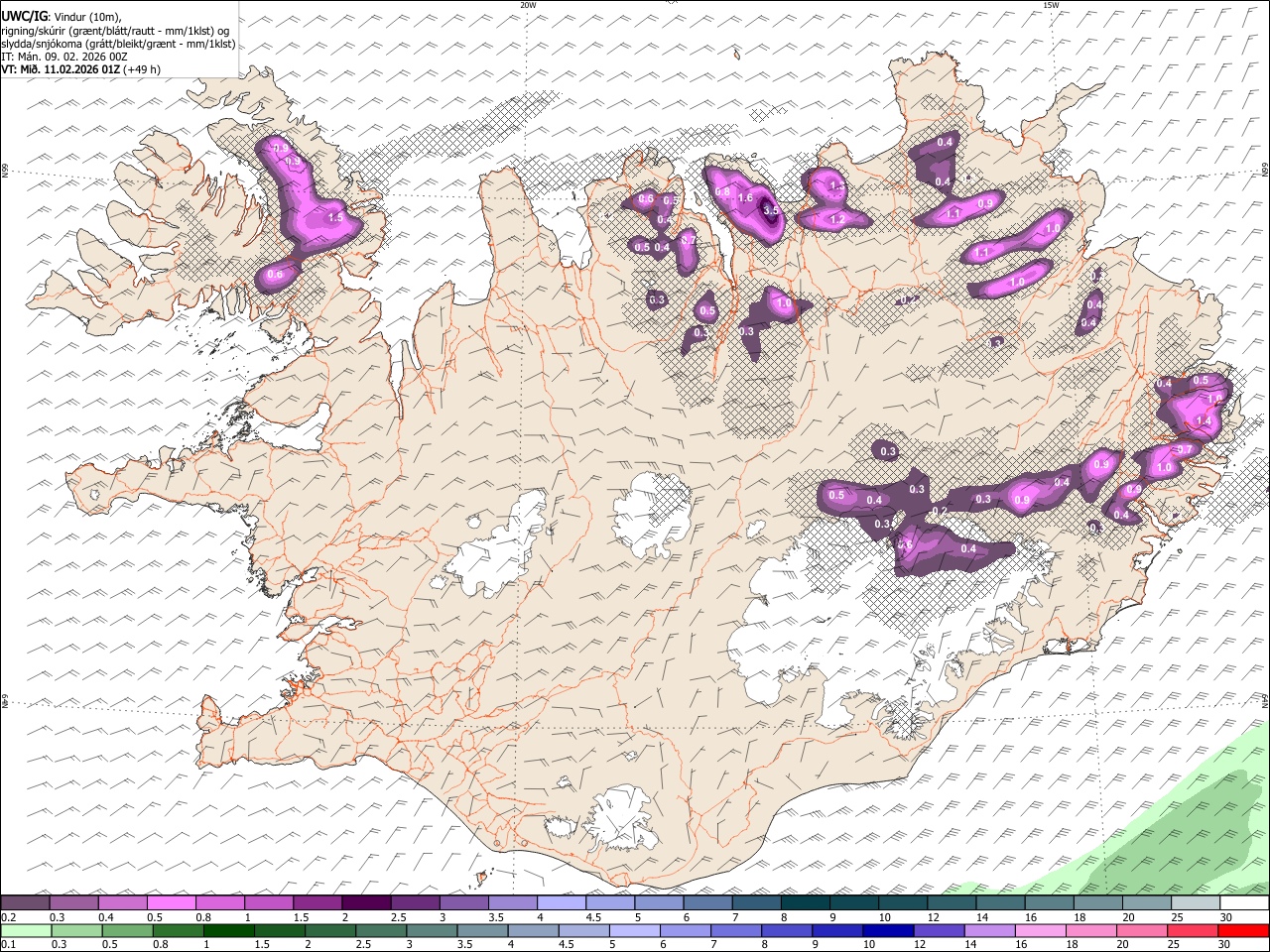Click the 4 pale lavender snow scale swatch
The width and height of the screenshot is (1270, 952).
pos(562,902)
